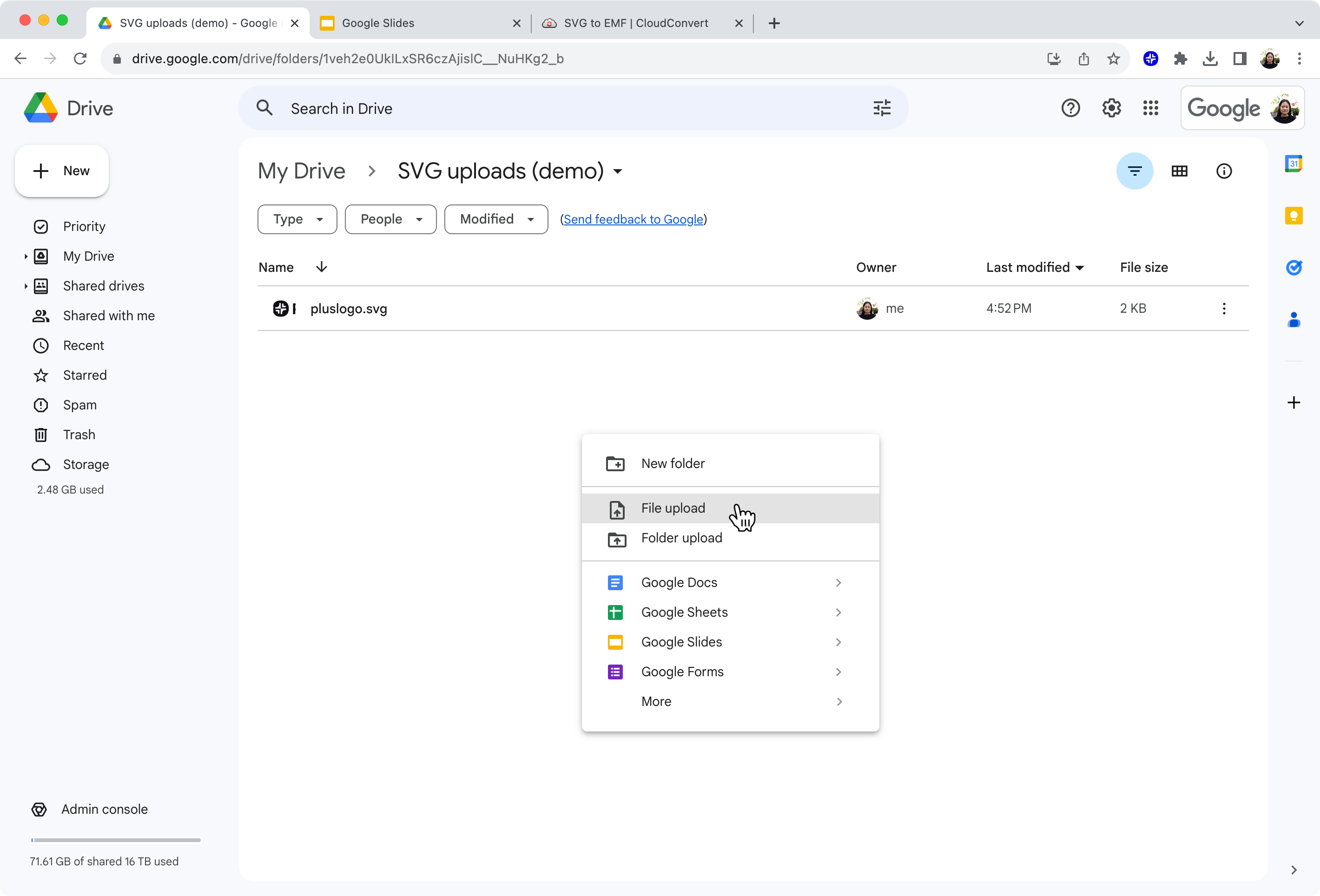Choose Folder upload menu item
The image size is (1320, 896).
coord(731,538)
